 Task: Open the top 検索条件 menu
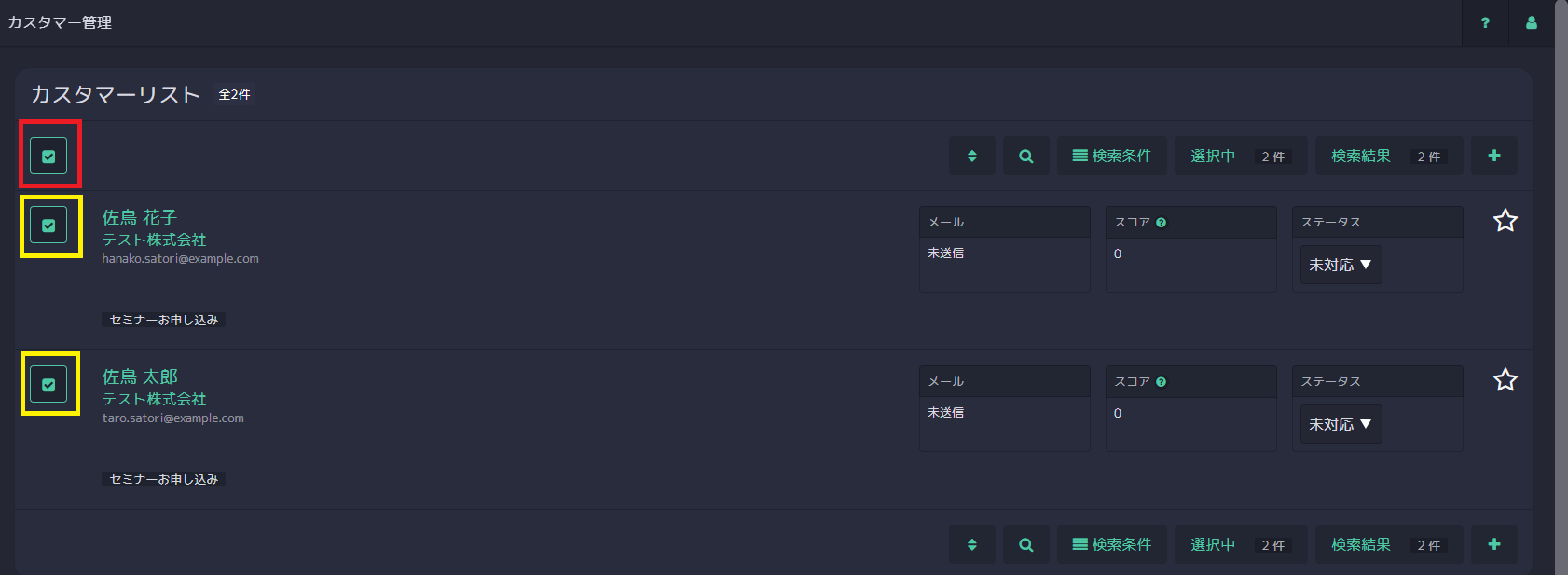click(x=1111, y=156)
